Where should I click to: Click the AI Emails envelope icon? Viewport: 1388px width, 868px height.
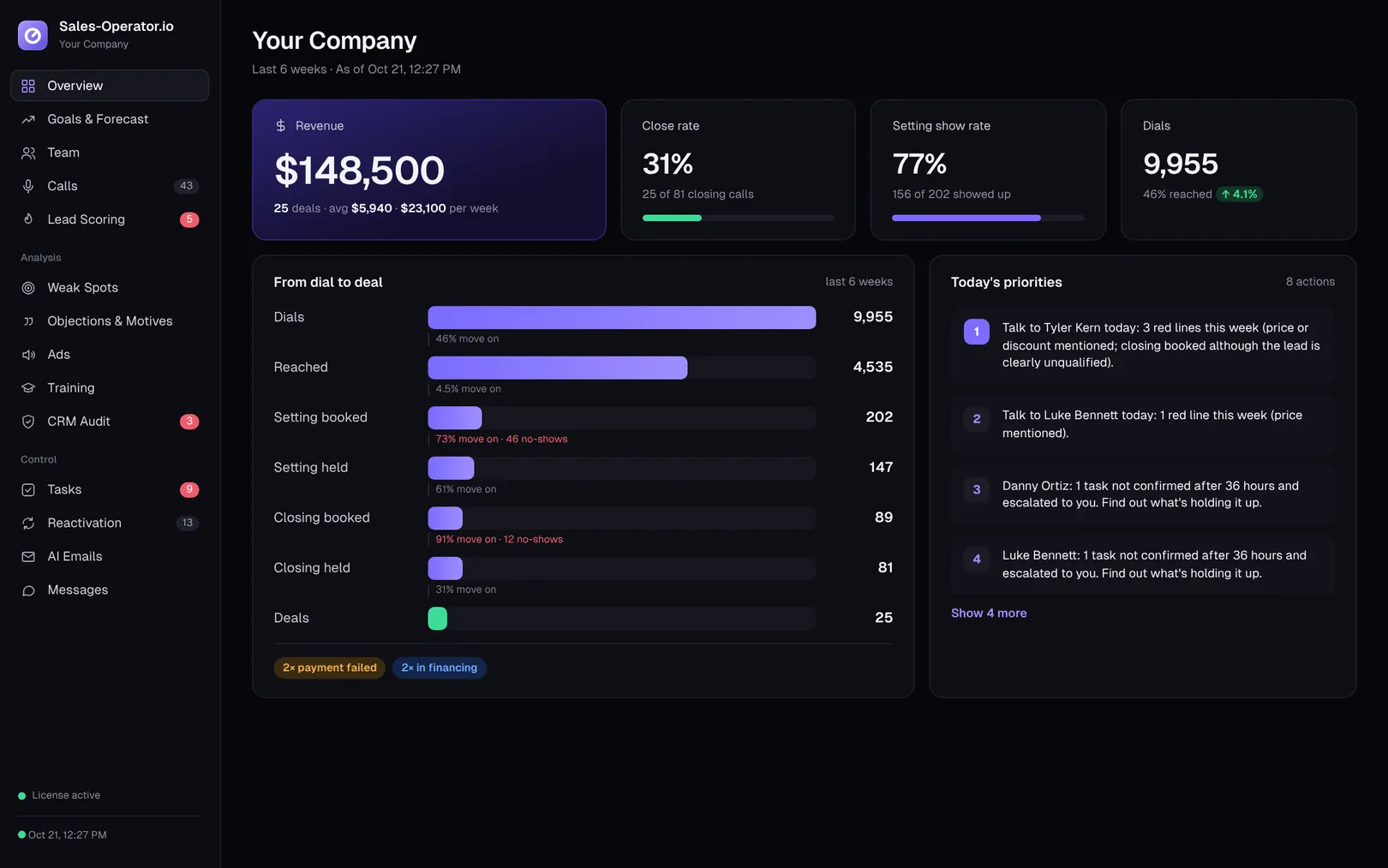point(28,556)
